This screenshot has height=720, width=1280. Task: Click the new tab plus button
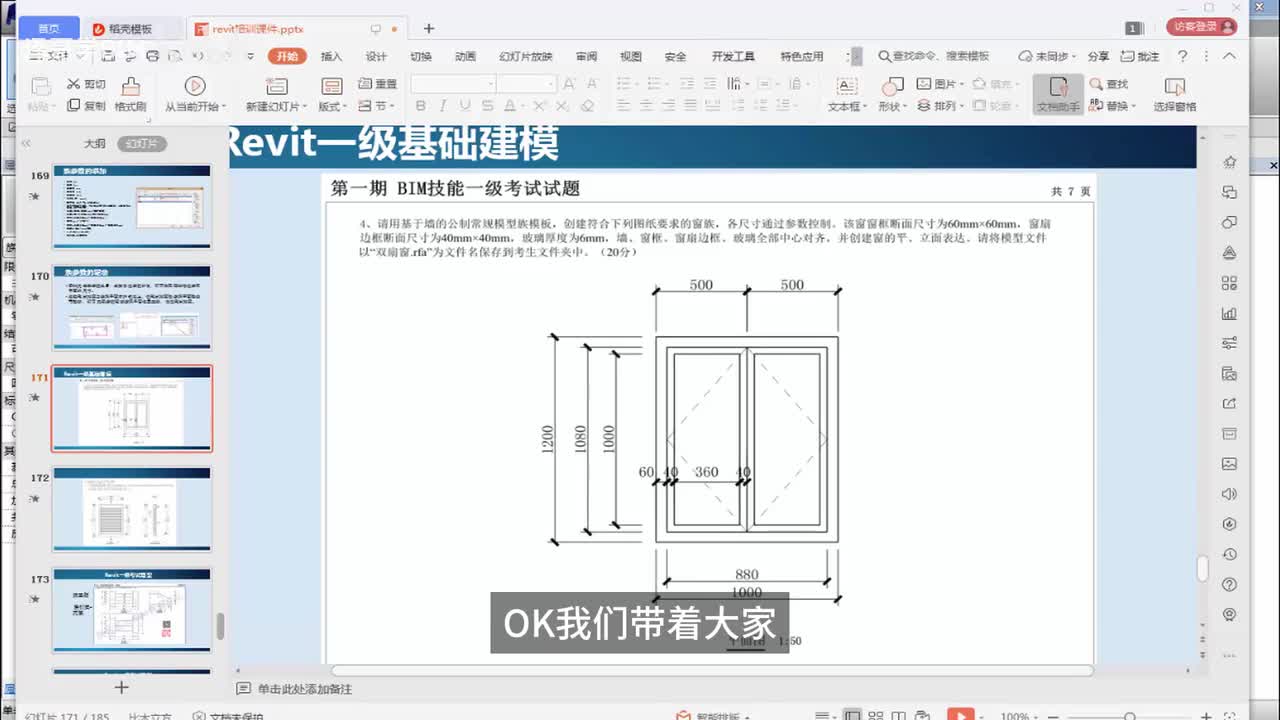[x=429, y=29]
